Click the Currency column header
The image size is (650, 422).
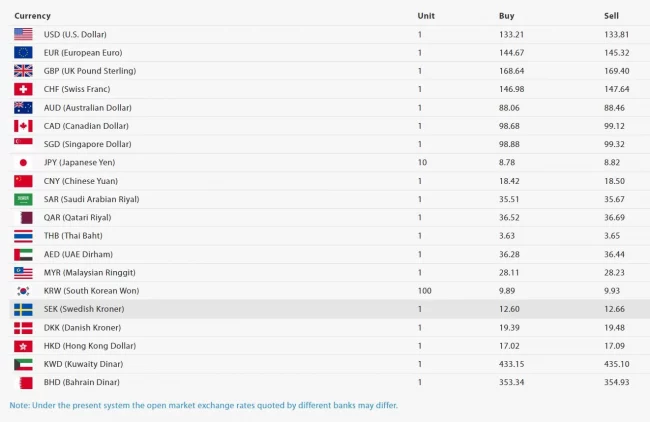[x=32, y=16]
